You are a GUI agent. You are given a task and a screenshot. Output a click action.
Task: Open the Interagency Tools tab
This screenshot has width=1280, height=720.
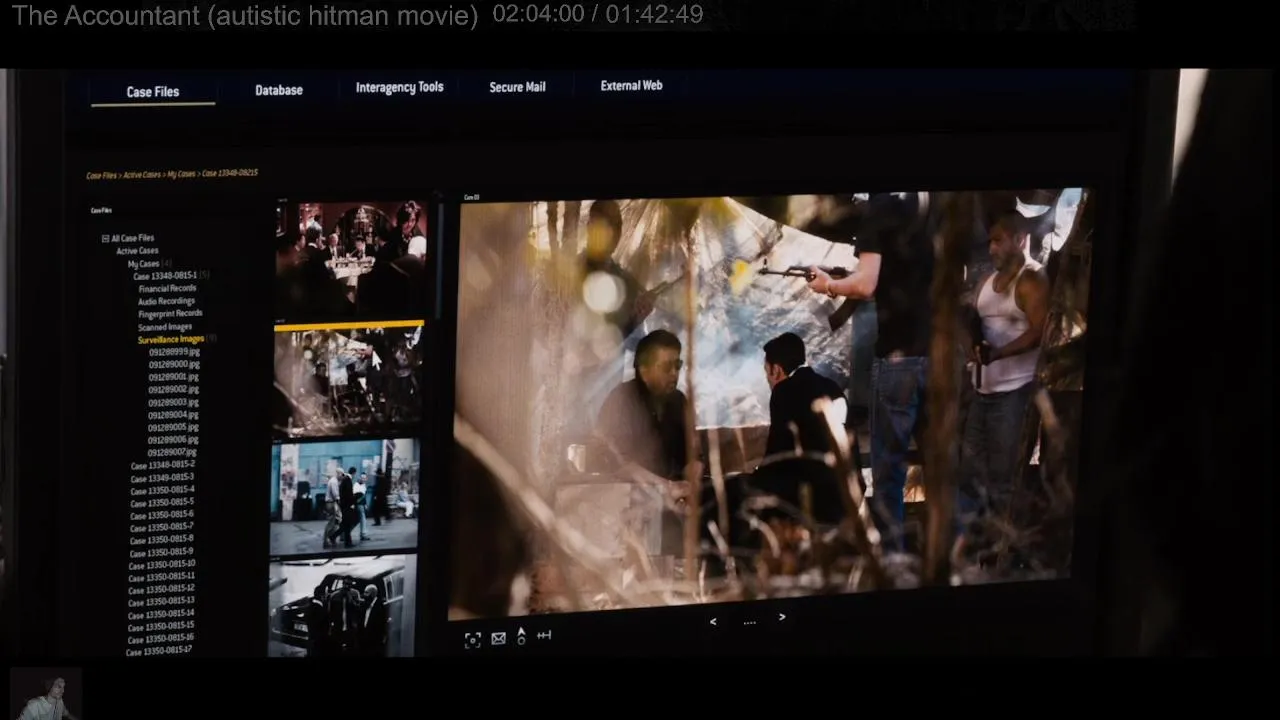400,88
